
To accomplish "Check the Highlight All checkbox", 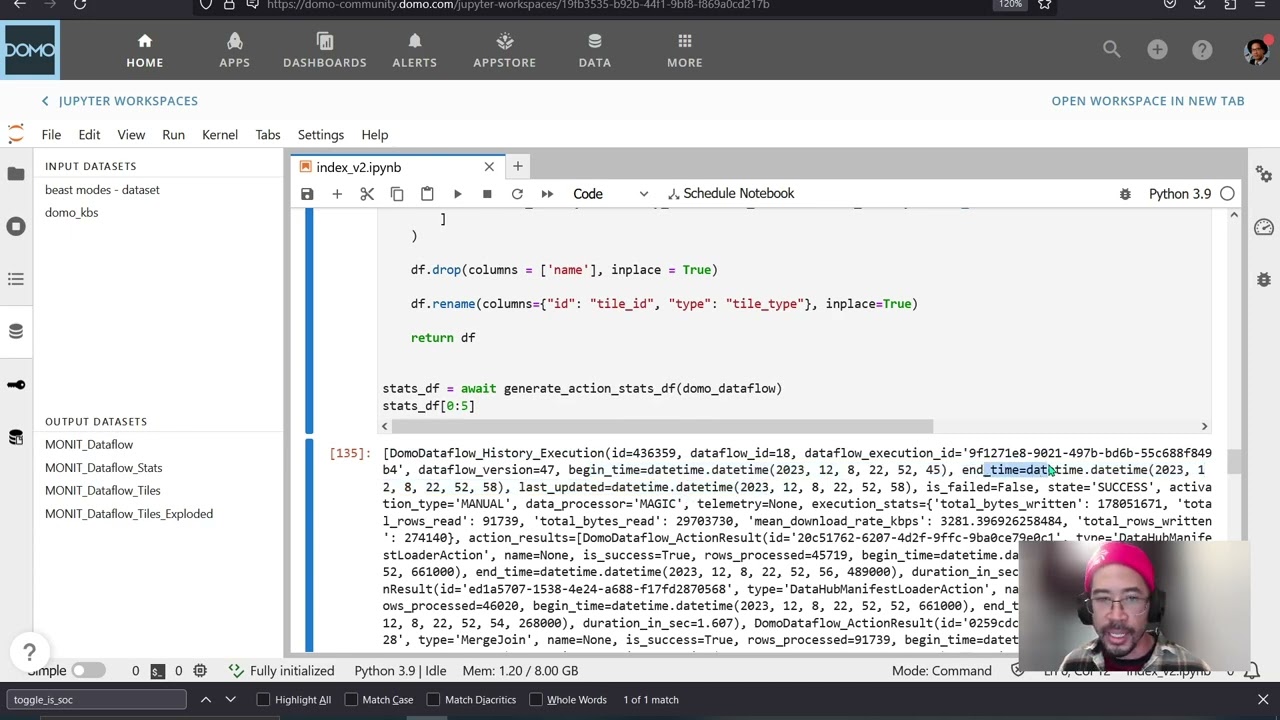I will click(x=264, y=700).
